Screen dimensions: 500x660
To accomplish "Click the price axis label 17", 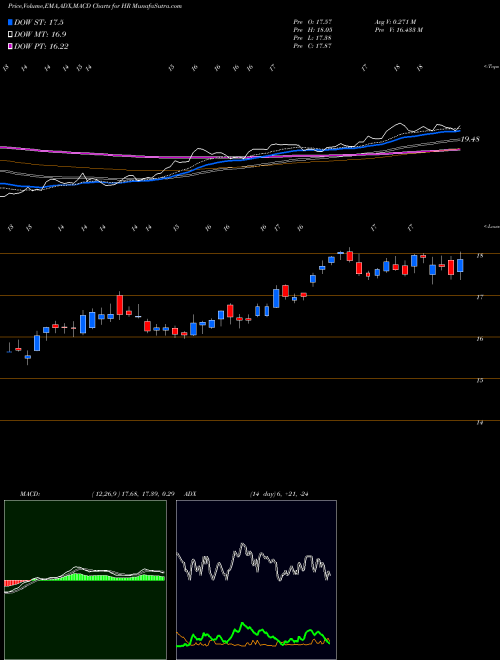I will pyautogui.click(x=479, y=297).
